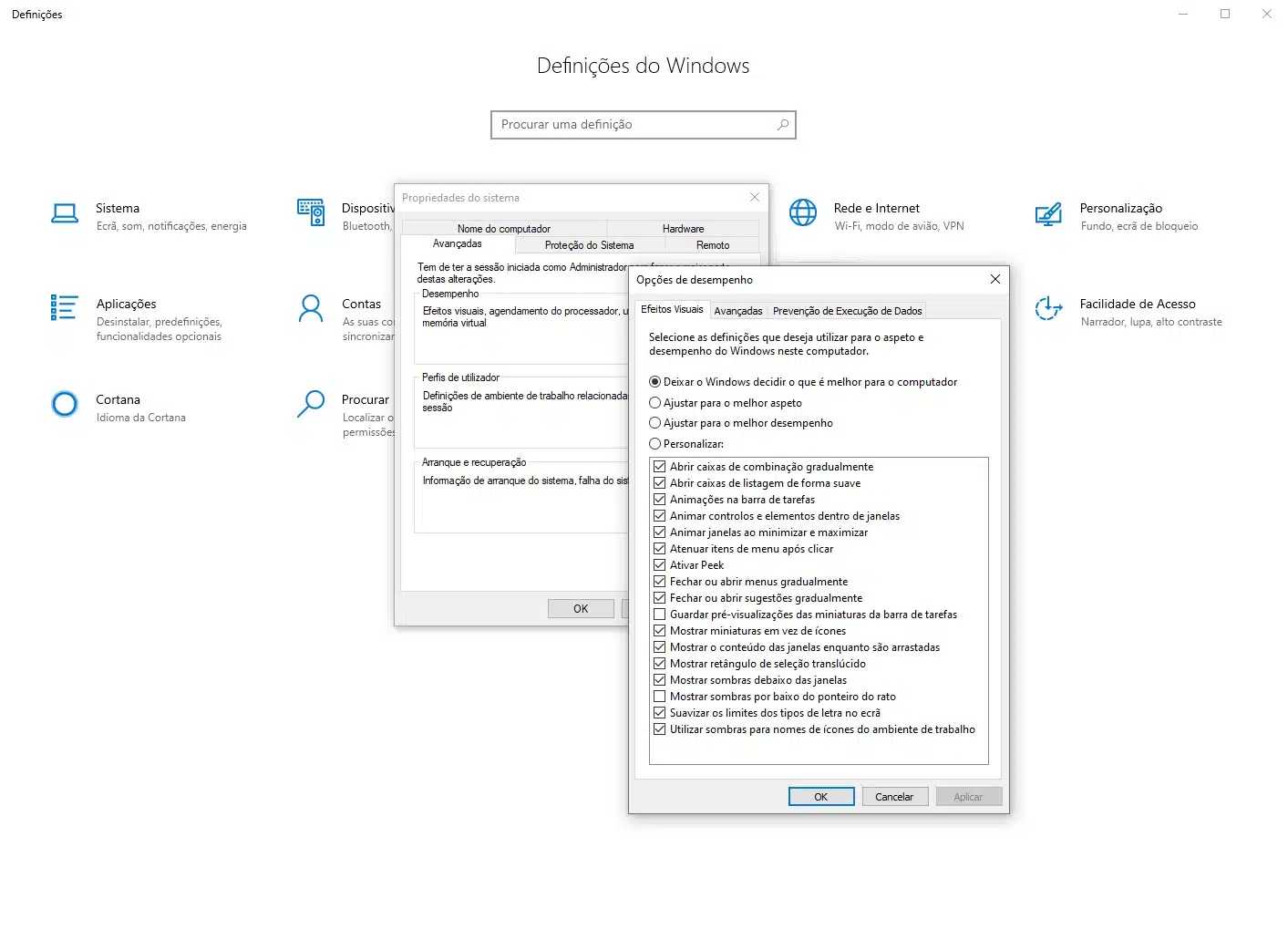Open Rede e Internet settings
The width and height of the screenshot is (1288, 930).
[876, 216]
